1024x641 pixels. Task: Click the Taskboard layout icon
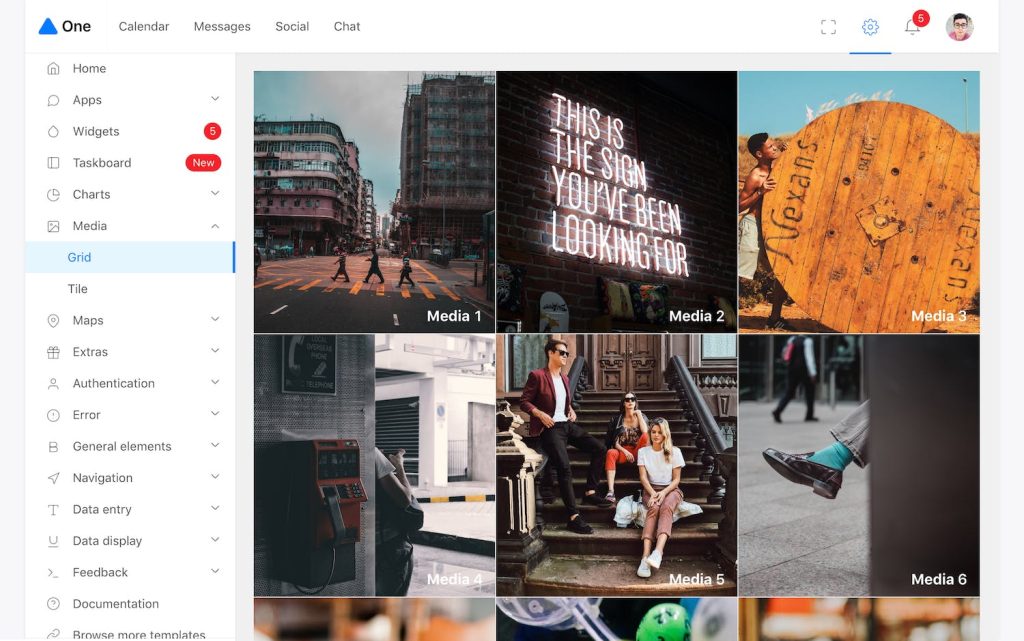54,163
